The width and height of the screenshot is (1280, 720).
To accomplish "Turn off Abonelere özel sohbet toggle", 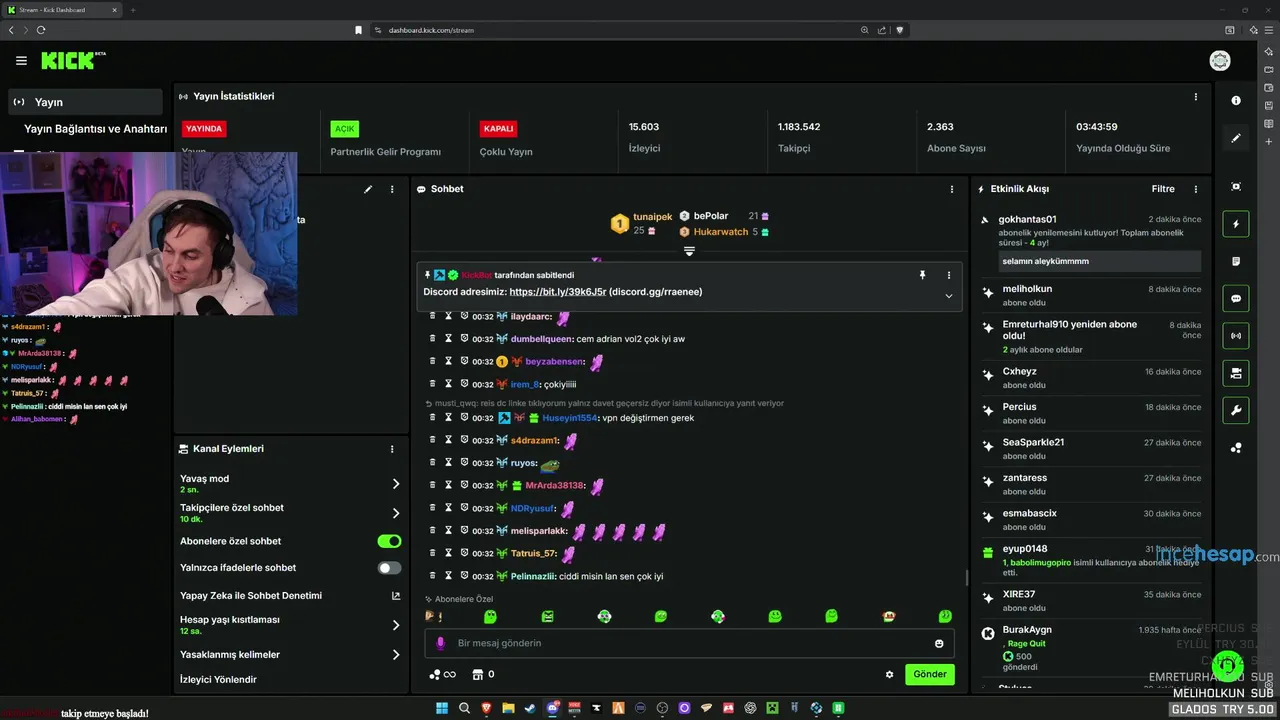I will [389, 541].
